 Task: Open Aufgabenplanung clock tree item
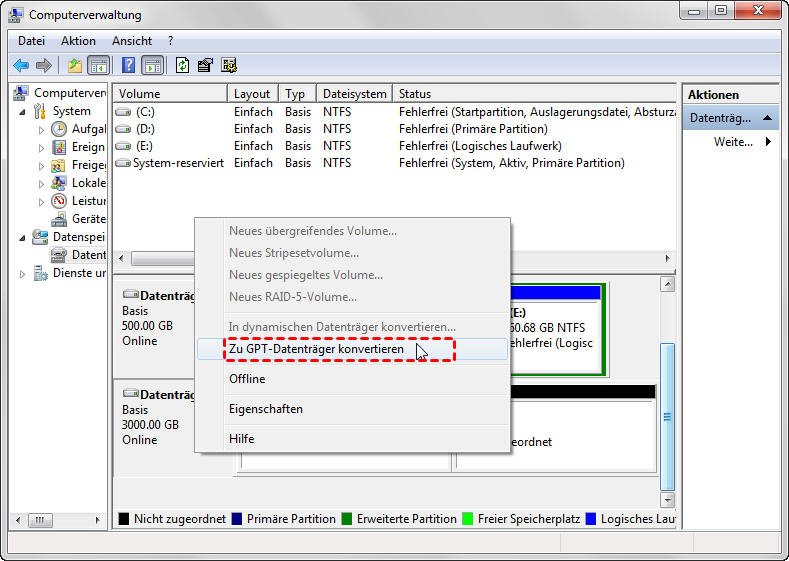(79, 129)
